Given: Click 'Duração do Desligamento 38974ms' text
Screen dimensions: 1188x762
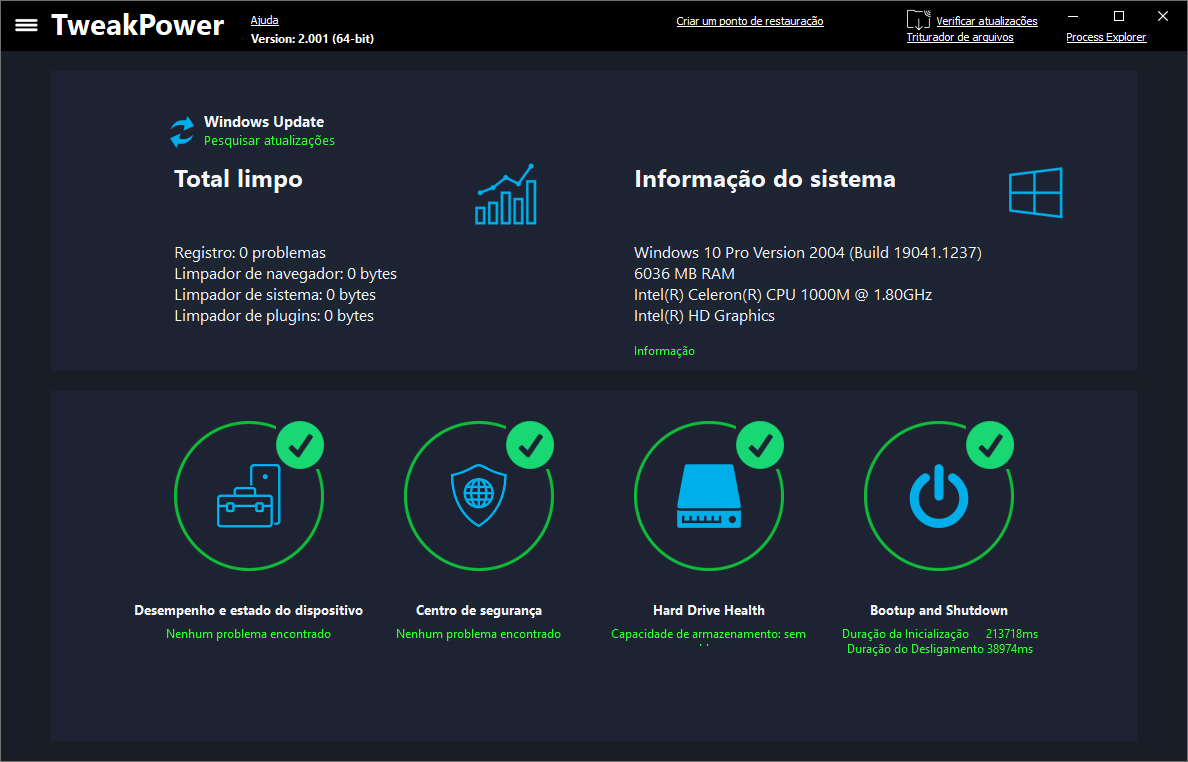Looking at the screenshot, I should pyautogui.click(x=939, y=649).
